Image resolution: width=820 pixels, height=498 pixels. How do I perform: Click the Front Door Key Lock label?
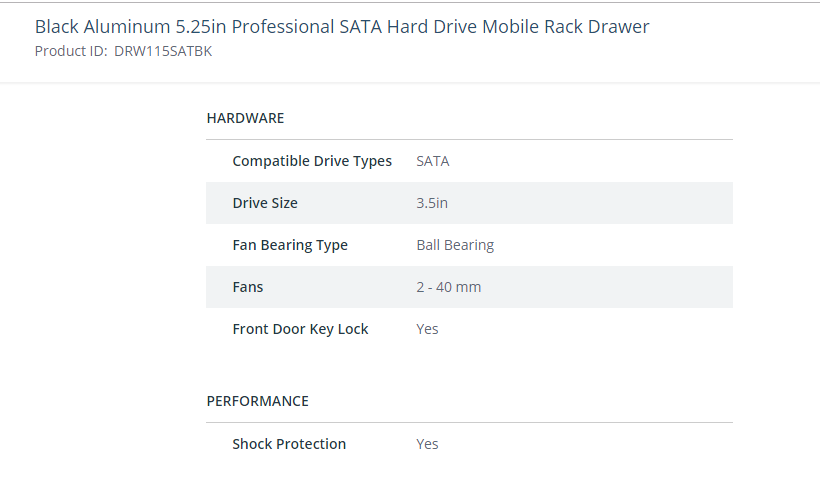[301, 329]
